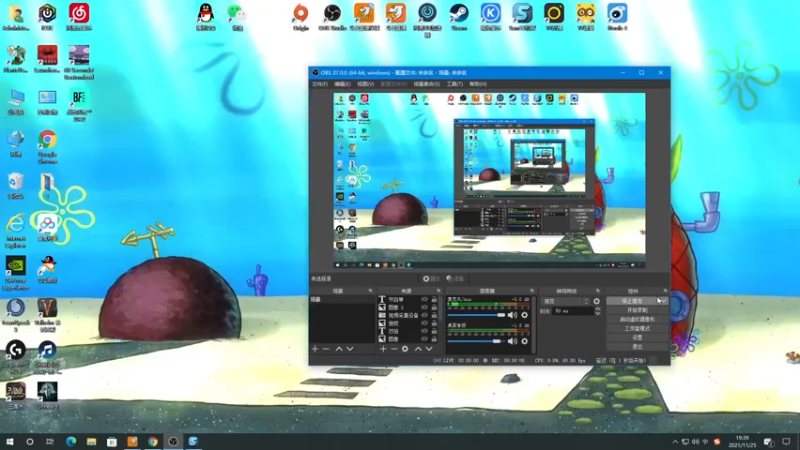This screenshot has height=450, width=800.
Task: Open the Windows Start menu
Action: click(x=9, y=441)
